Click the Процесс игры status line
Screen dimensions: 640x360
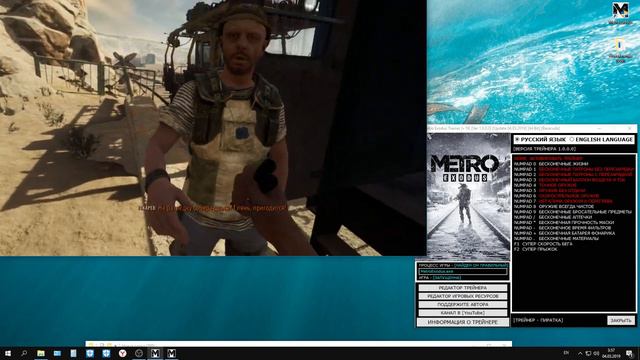point(463,265)
